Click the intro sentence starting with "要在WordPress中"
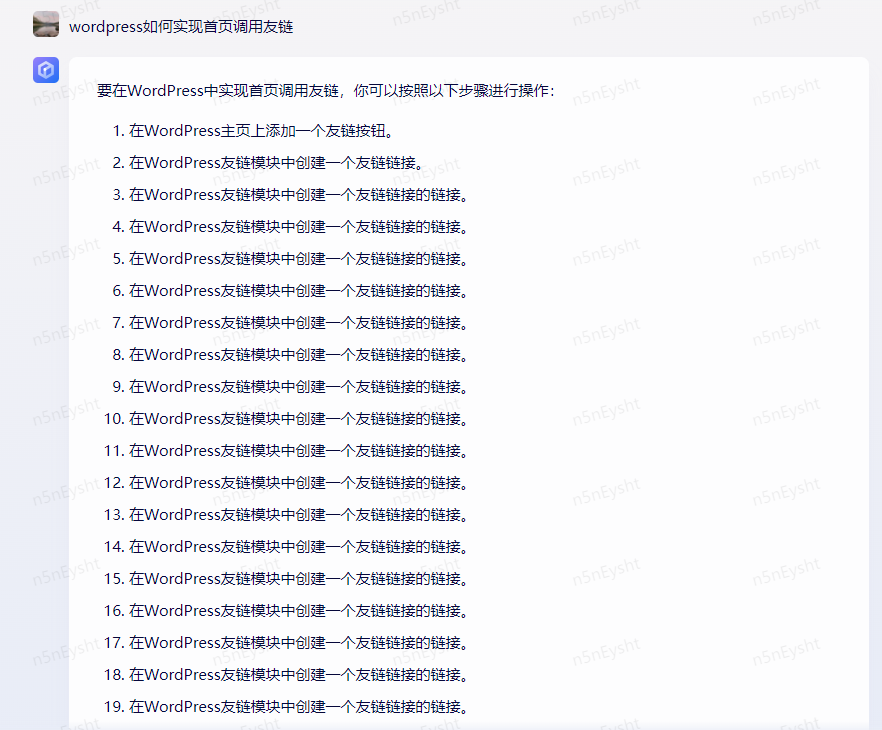 coord(325,91)
